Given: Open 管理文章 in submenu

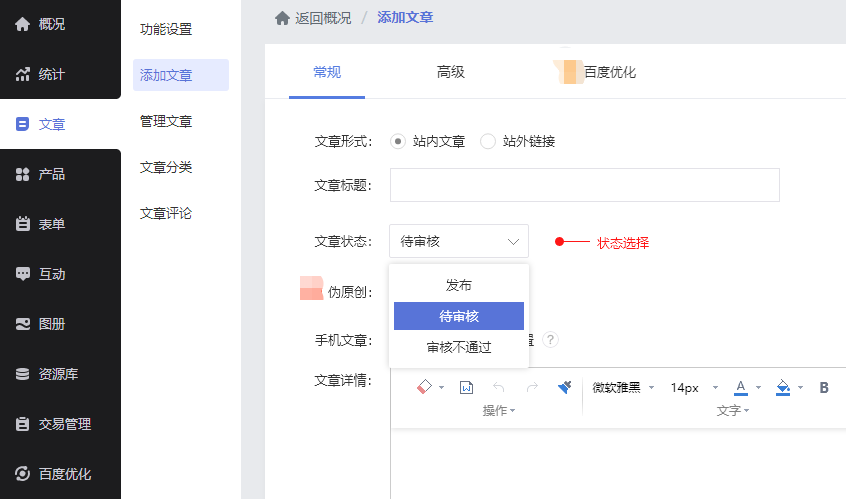Looking at the screenshot, I should (166, 121).
